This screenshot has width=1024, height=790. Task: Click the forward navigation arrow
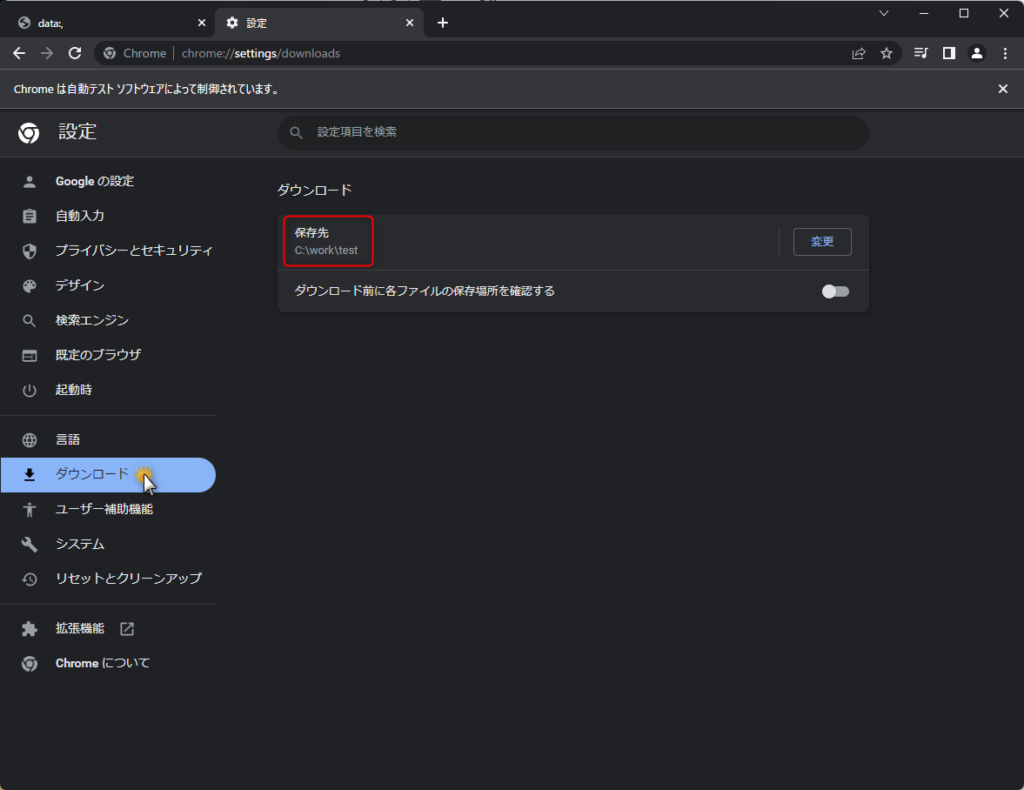point(47,54)
